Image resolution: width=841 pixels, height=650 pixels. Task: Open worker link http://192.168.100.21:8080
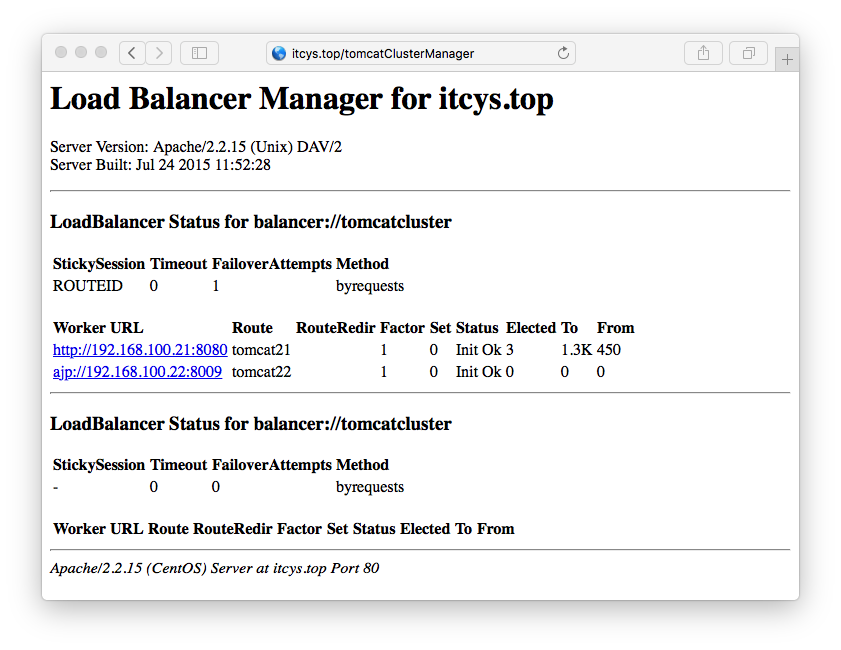click(140, 350)
